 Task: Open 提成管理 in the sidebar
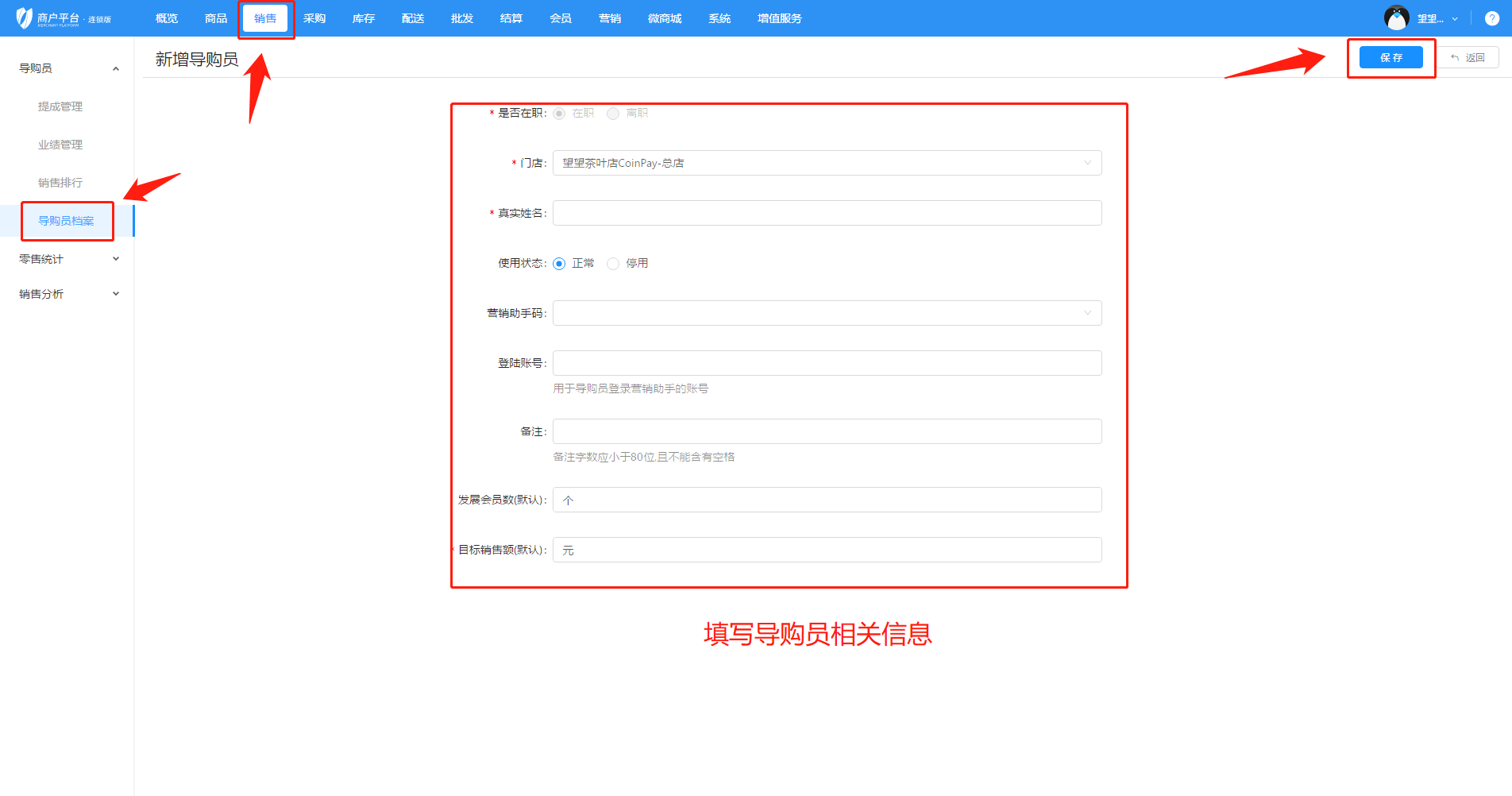[x=60, y=106]
